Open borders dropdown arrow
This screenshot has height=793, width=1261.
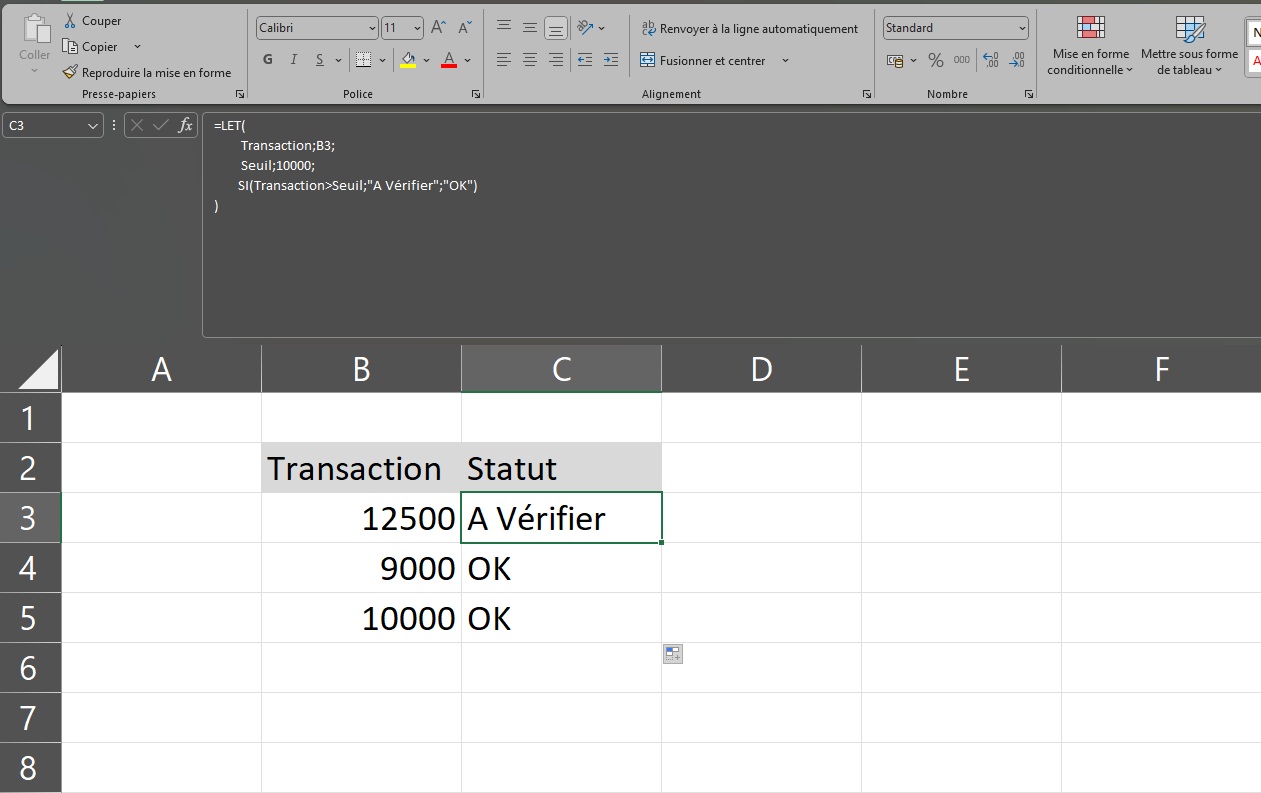coord(383,60)
